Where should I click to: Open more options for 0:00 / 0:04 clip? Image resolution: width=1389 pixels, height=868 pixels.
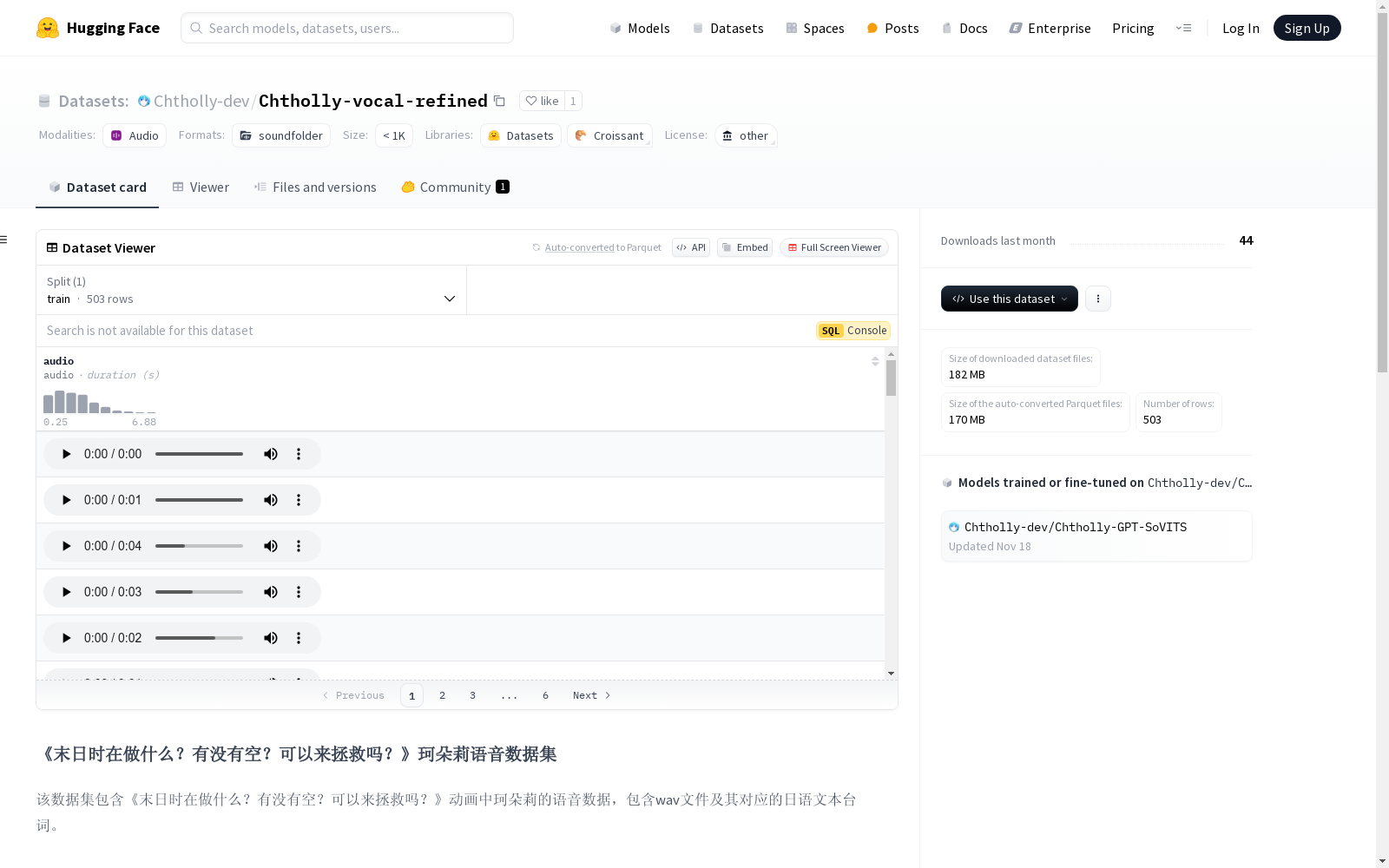(299, 546)
